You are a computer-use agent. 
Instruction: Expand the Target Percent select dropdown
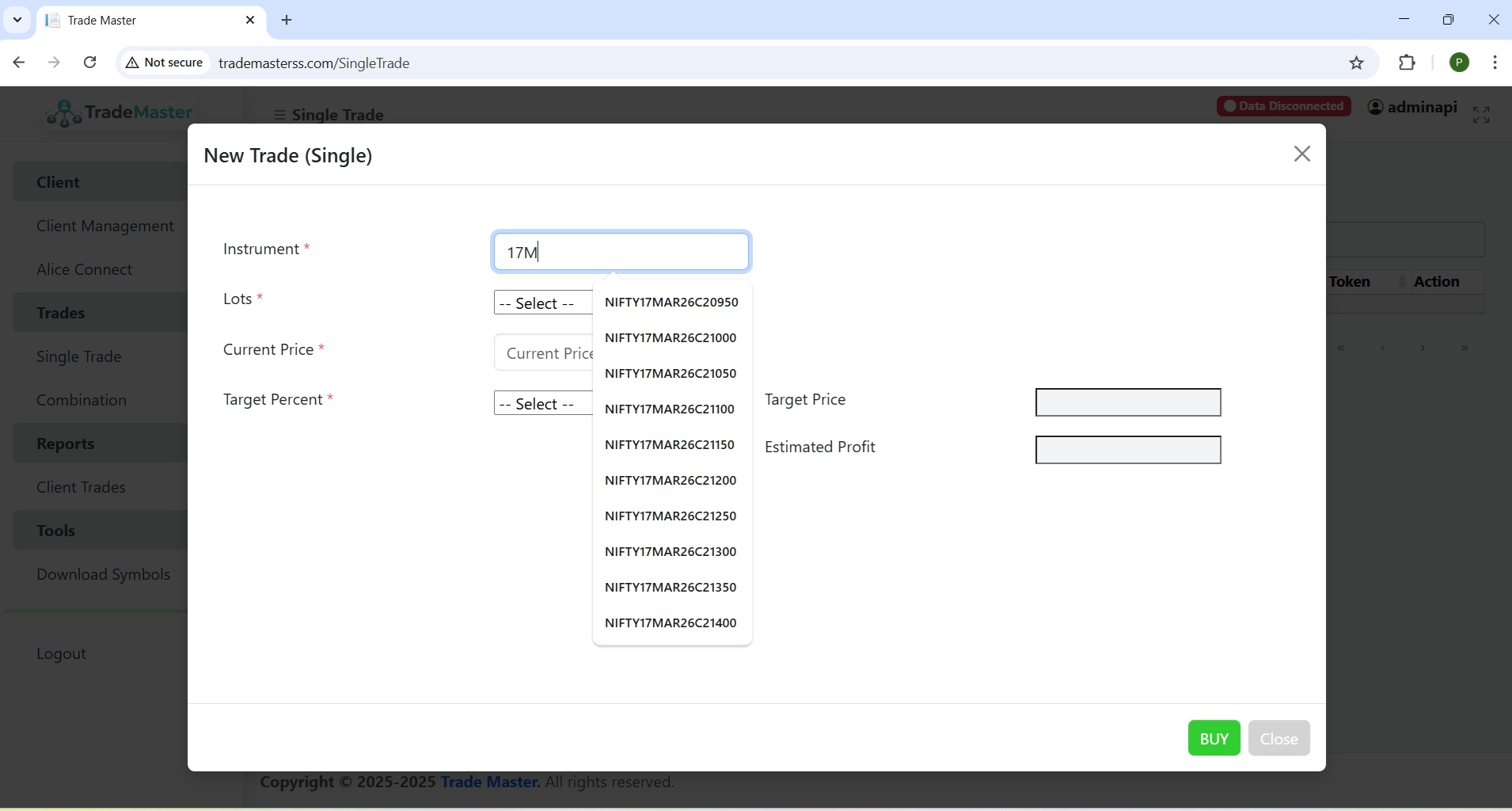pos(542,404)
